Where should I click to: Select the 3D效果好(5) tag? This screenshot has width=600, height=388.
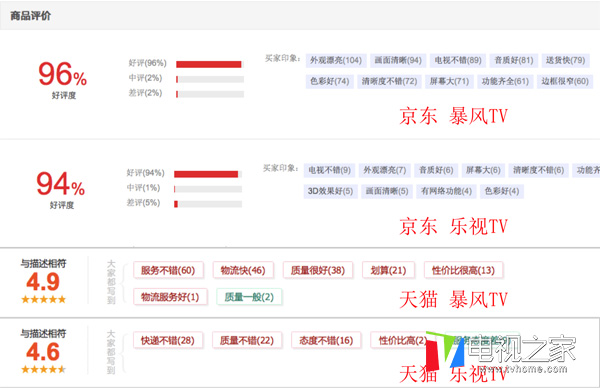click(331, 191)
